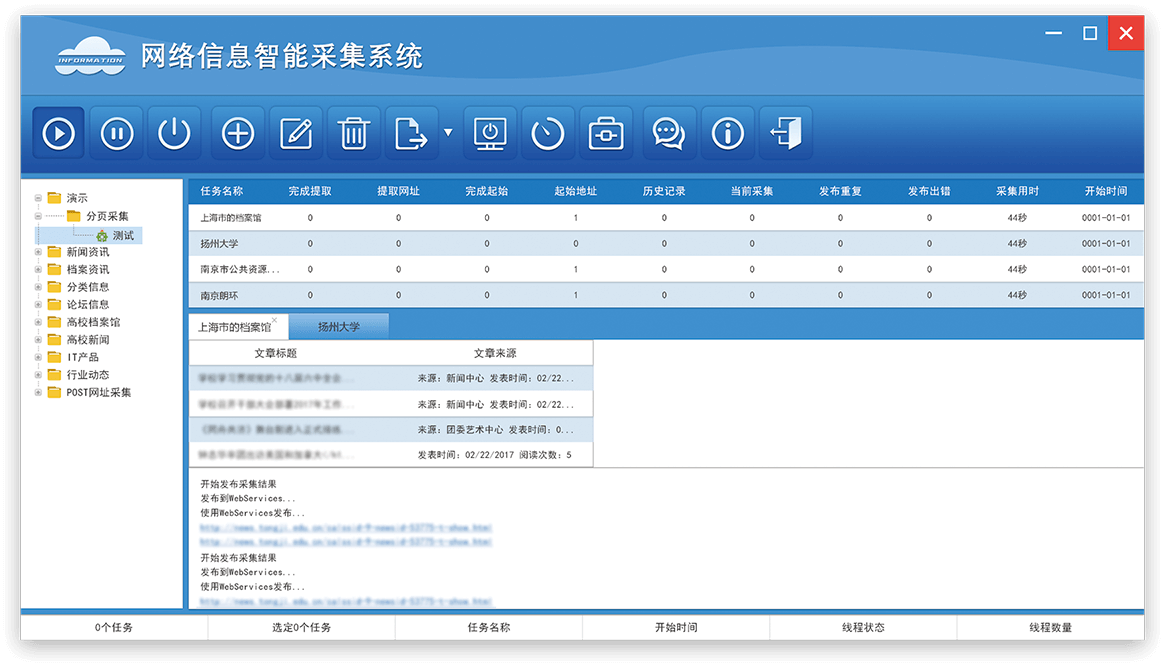Close the 上海市的档案馆 tab
This screenshot has width=1165, height=666.
pyautogui.click(x=275, y=320)
